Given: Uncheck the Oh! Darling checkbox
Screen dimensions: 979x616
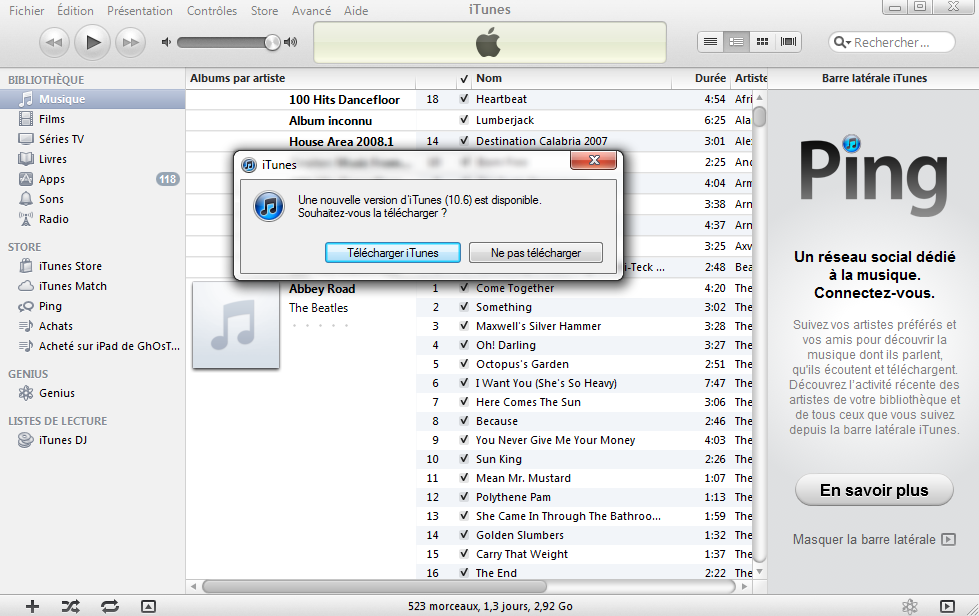Looking at the screenshot, I should (464, 345).
